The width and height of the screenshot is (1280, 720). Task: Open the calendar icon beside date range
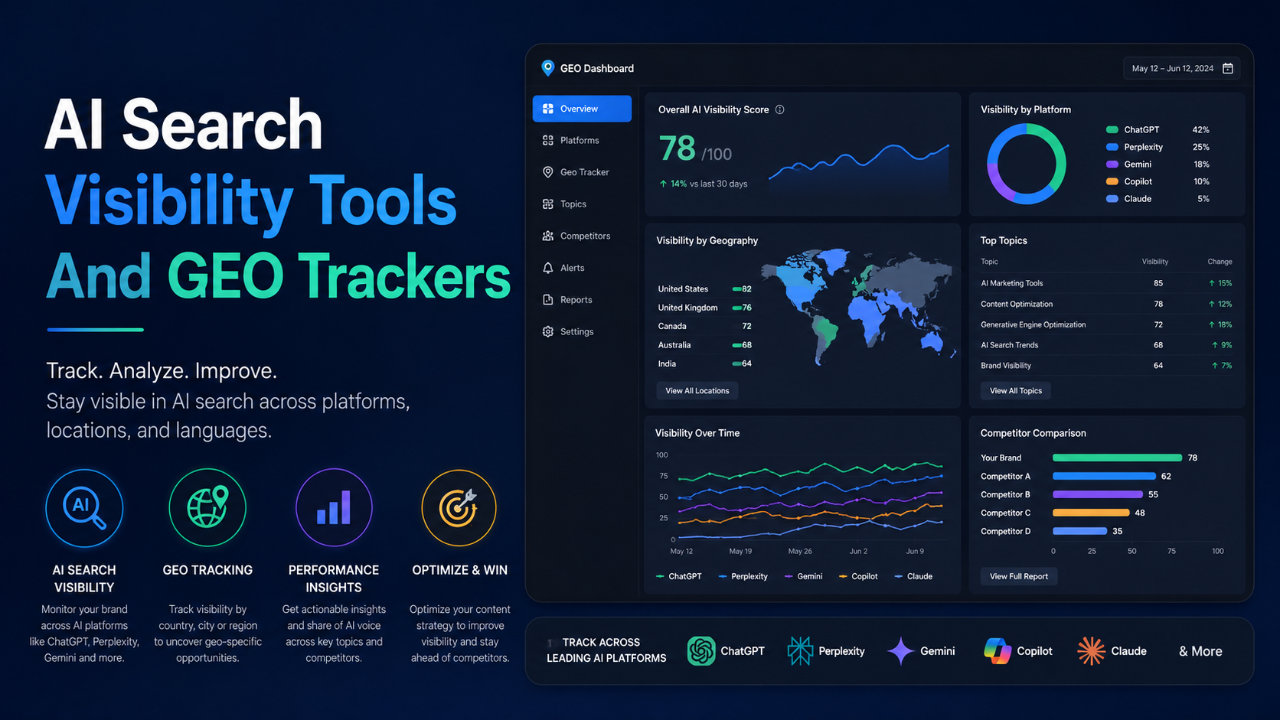point(1228,68)
